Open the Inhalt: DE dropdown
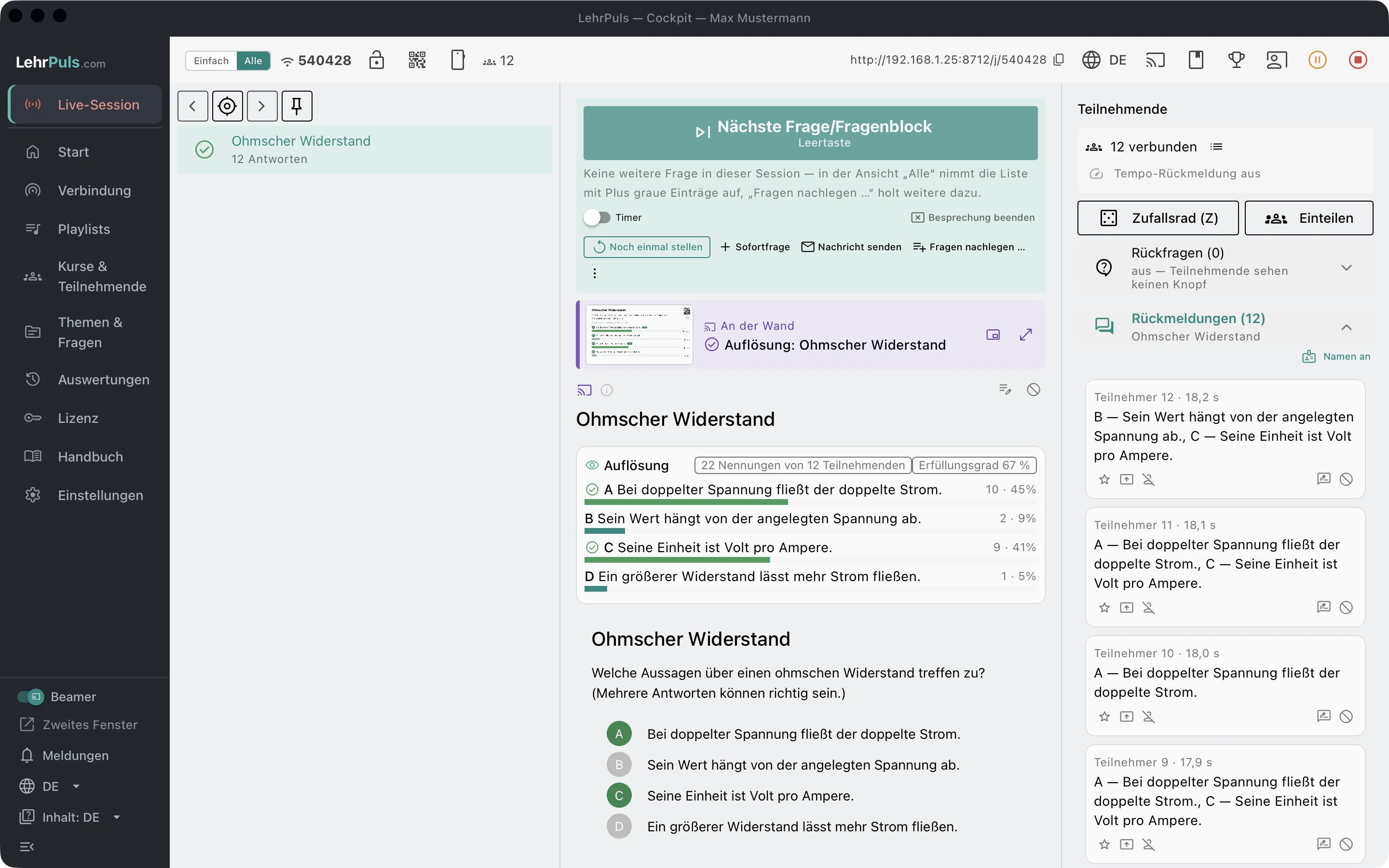Image resolution: width=1389 pixels, height=868 pixels. pos(70,817)
